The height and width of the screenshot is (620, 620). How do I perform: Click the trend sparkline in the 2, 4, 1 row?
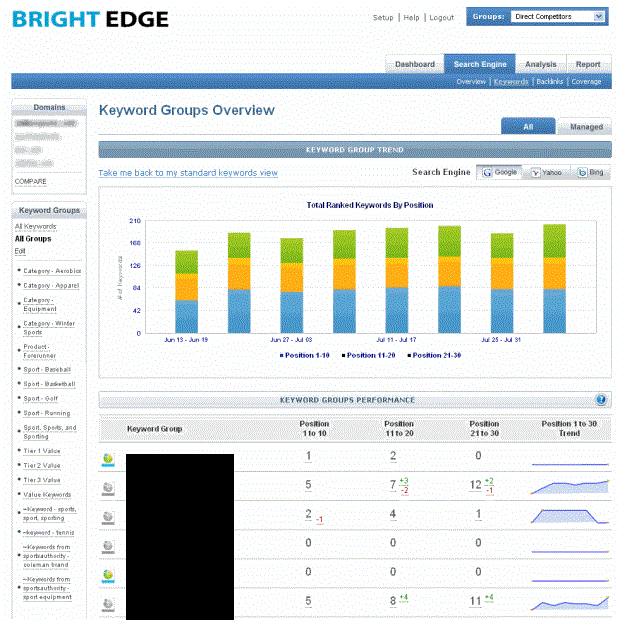click(569, 516)
